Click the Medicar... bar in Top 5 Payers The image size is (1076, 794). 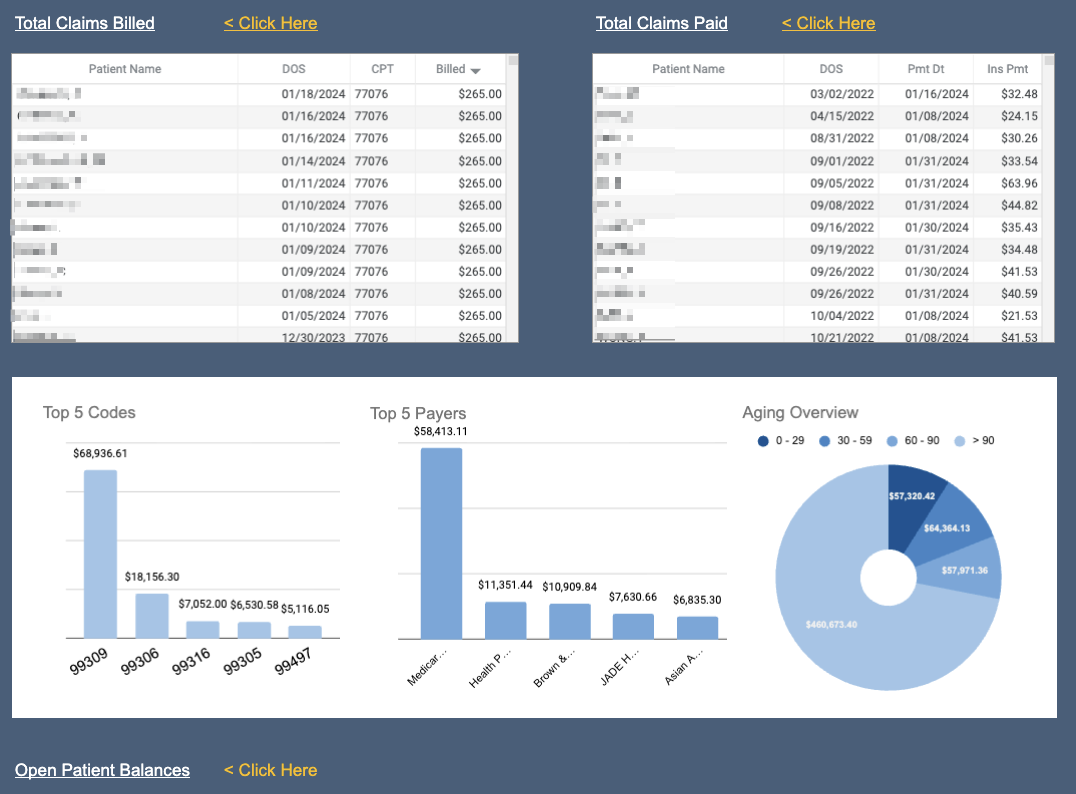[441, 544]
